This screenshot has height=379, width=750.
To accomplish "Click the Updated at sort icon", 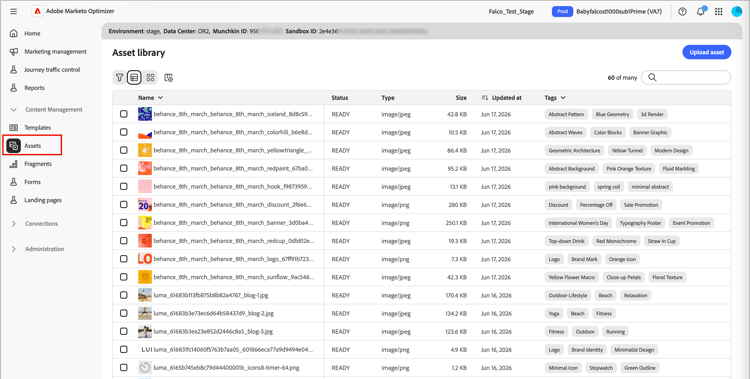I will [x=485, y=98].
